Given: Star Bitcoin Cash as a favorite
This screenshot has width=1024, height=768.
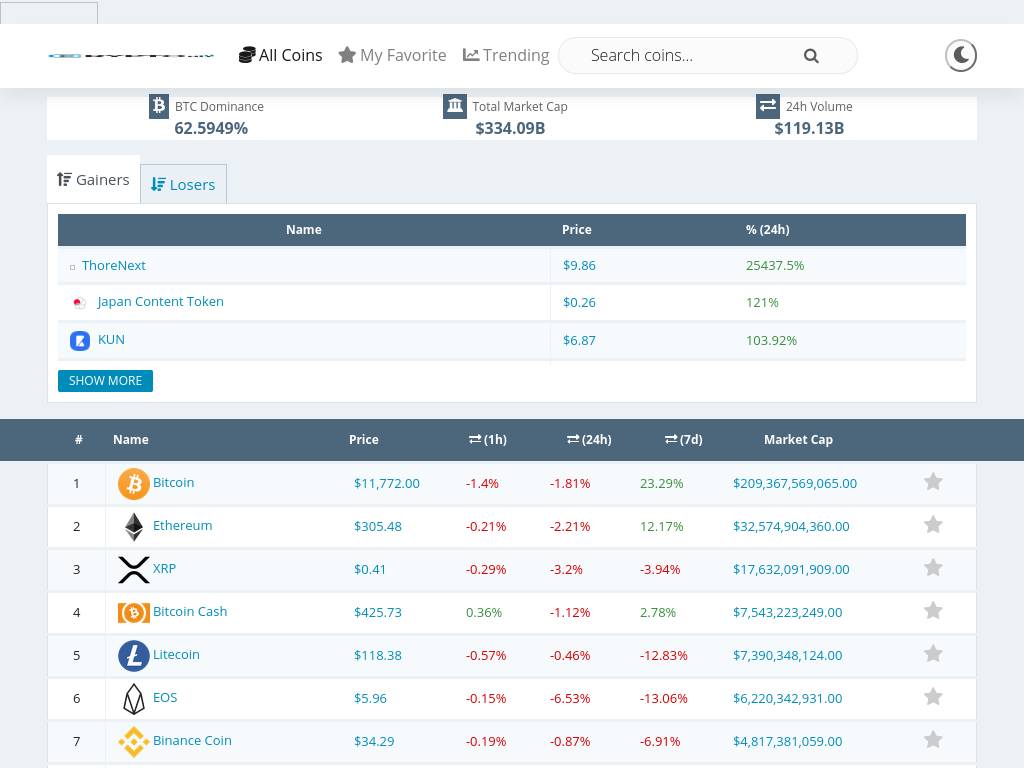Looking at the screenshot, I should point(933,611).
